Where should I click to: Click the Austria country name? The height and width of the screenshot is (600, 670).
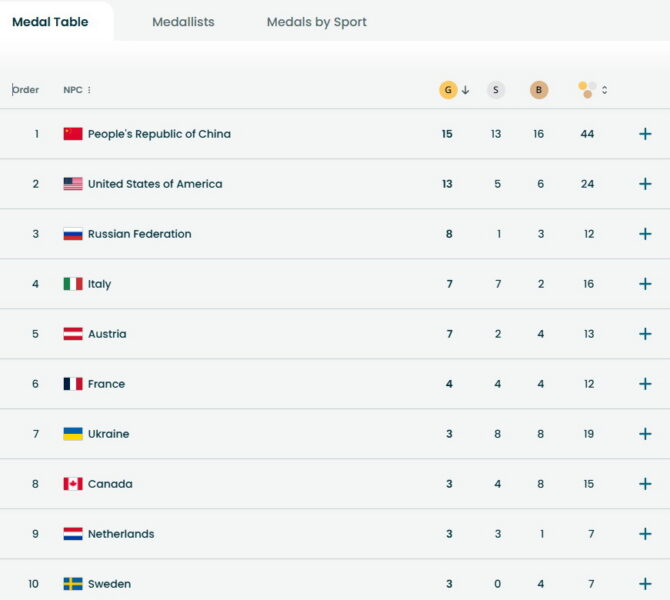pos(107,334)
